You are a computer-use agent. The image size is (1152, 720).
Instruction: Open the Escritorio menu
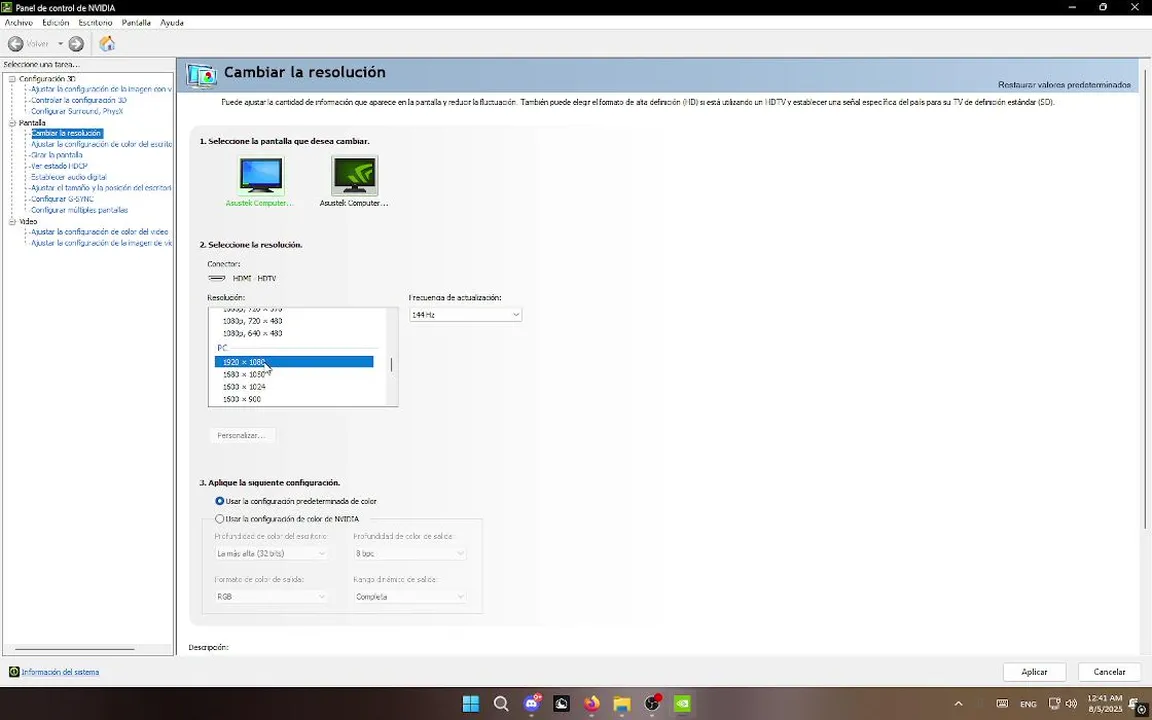tap(96, 23)
